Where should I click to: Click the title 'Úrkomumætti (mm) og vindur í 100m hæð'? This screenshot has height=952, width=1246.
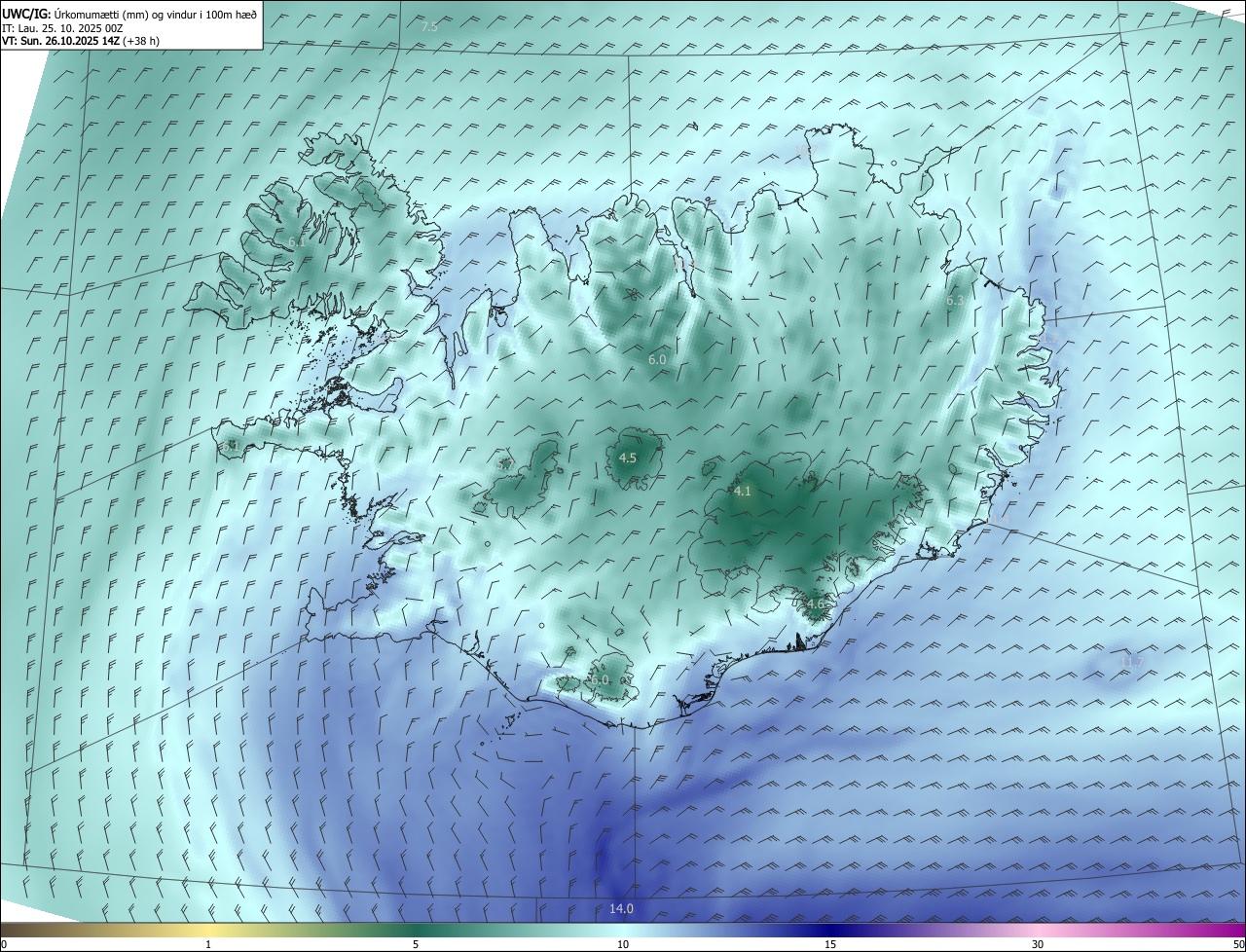[155, 14]
